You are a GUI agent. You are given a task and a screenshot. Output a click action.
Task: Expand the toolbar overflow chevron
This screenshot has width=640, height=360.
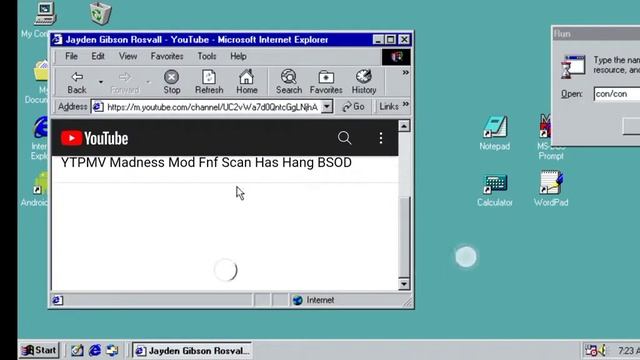point(405,73)
